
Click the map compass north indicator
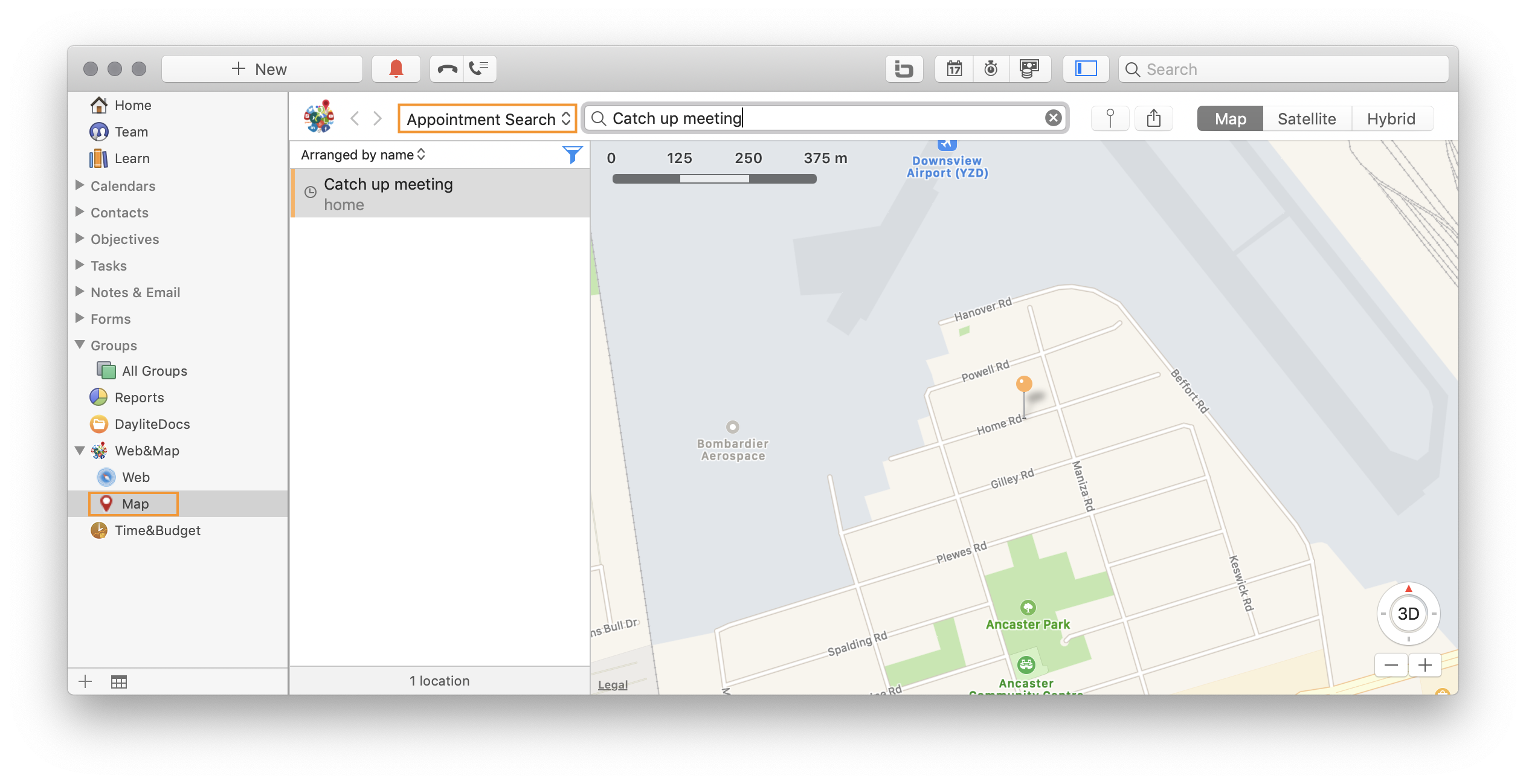click(1408, 588)
